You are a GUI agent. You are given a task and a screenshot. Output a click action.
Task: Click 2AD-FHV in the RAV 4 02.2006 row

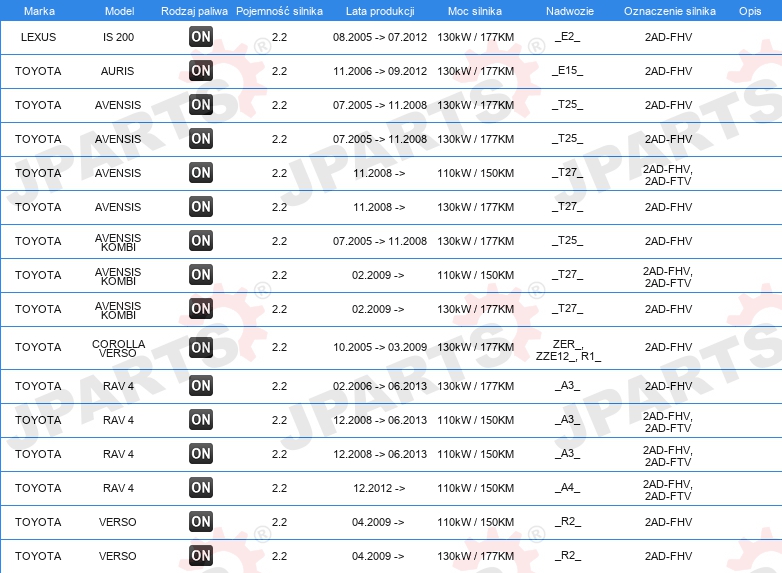668,386
